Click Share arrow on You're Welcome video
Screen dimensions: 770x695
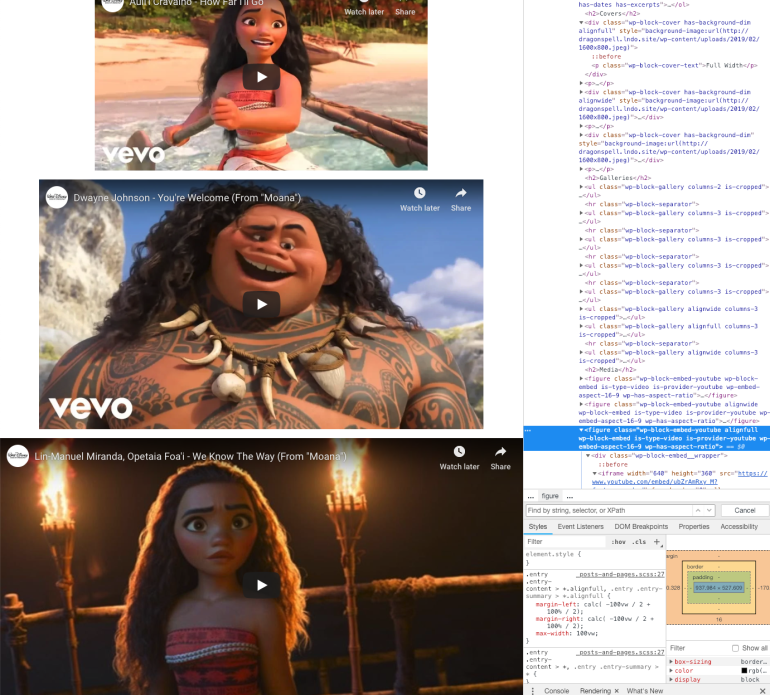pos(461,193)
